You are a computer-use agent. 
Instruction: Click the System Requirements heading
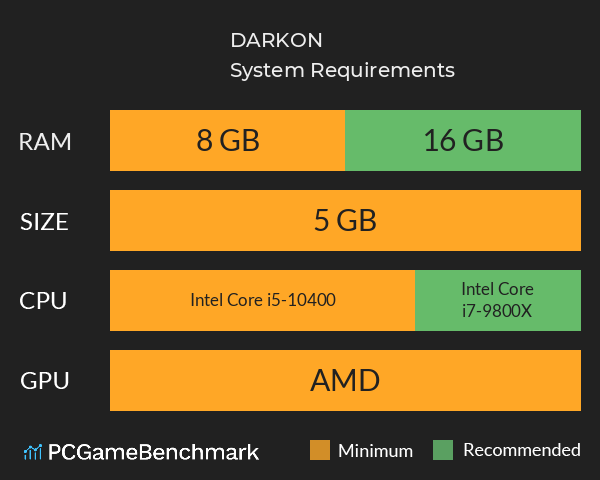[342, 71]
